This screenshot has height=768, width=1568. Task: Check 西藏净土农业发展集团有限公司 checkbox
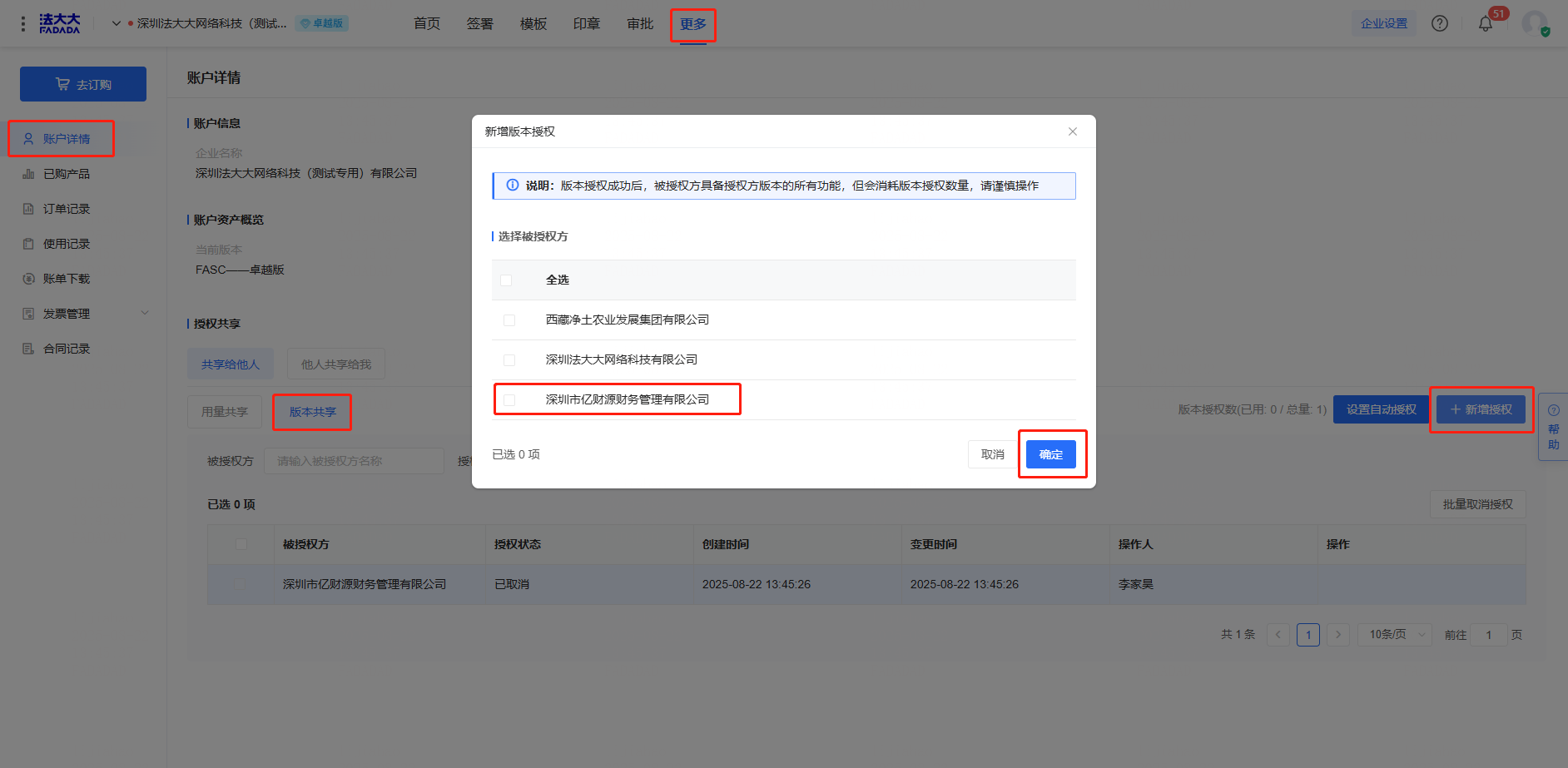point(509,320)
